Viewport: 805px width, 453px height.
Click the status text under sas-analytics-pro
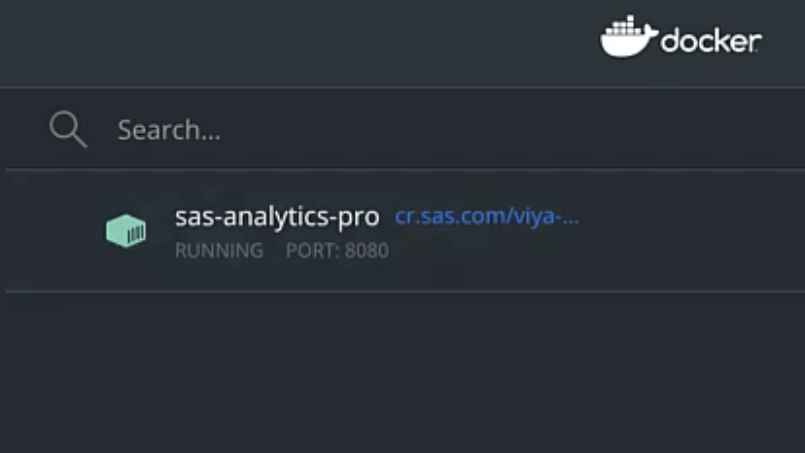(x=219, y=250)
